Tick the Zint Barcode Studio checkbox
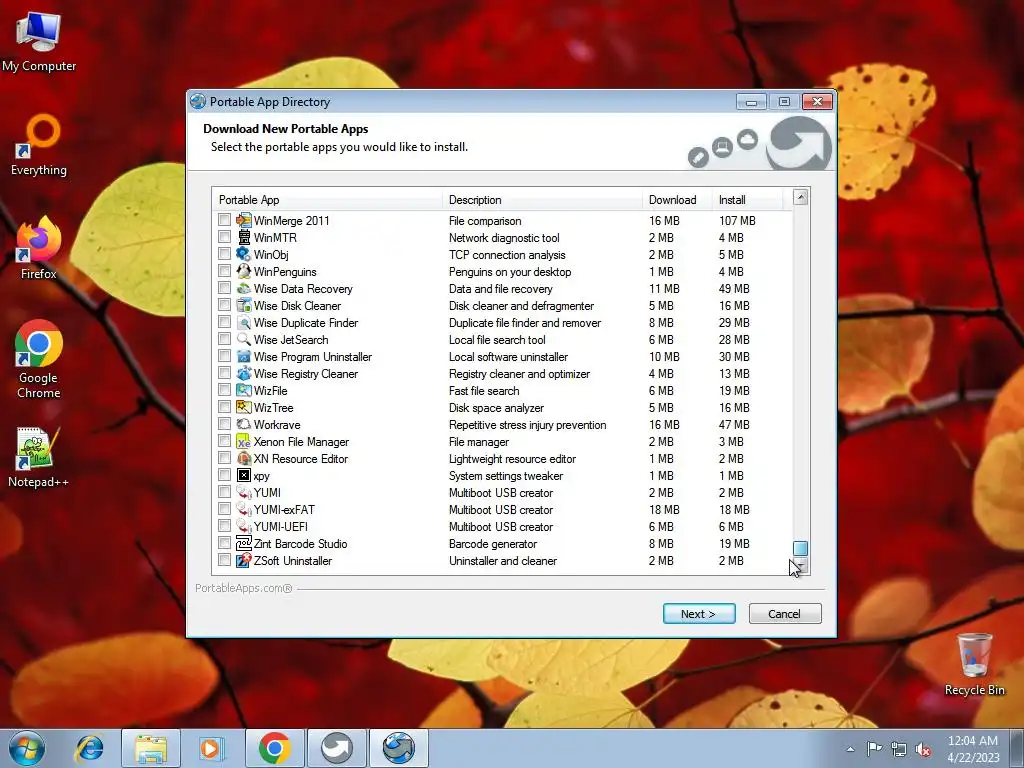1024x768 pixels. (x=225, y=543)
